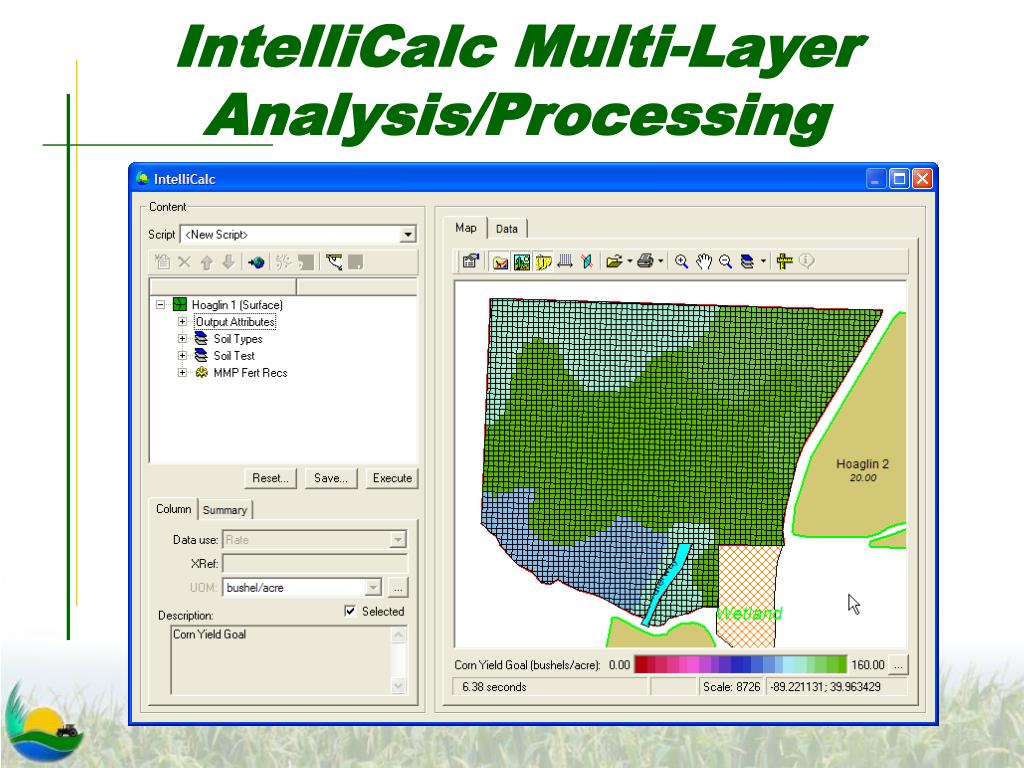Click the Soil Types layer icon
The image size is (1024, 768).
pos(201,338)
